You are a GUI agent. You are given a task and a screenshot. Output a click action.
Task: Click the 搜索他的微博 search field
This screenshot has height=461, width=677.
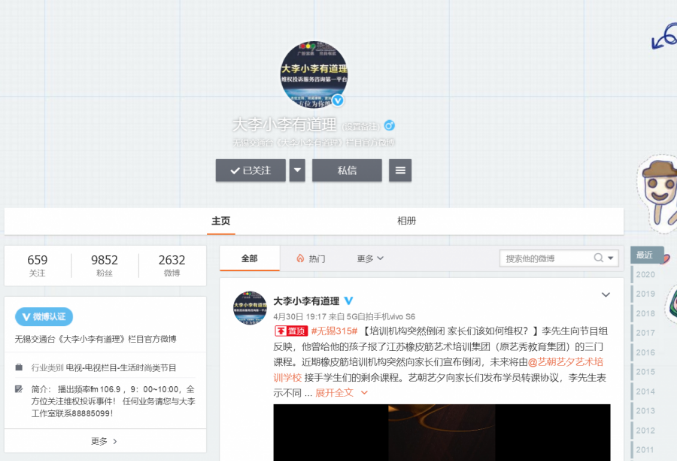(548, 258)
